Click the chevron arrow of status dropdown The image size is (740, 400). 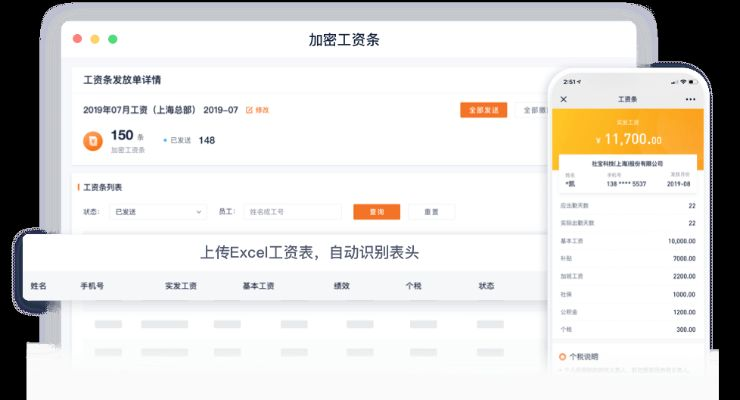[x=198, y=212]
